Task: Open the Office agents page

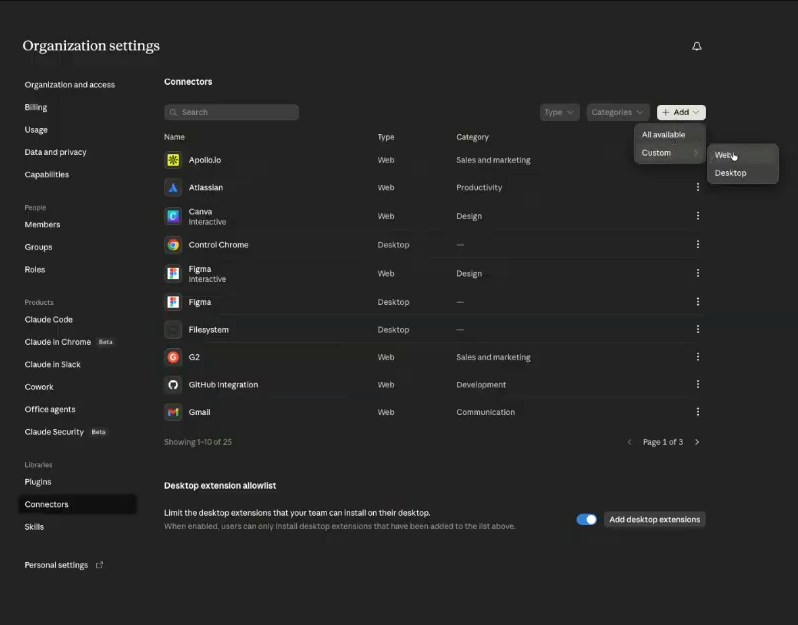Action: coord(50,409)
